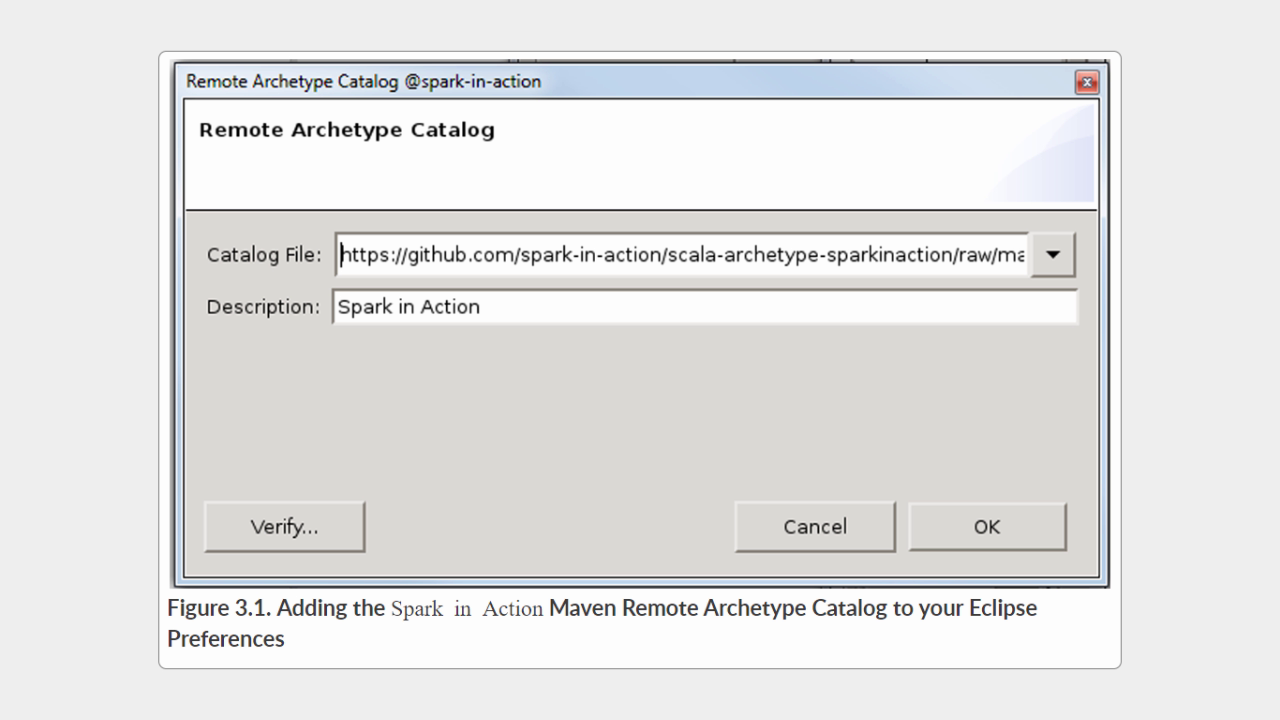Close the Remote Archetype Catalog dialog
The width and height of the screenshot is (1280, 720).
(1086, 82)
